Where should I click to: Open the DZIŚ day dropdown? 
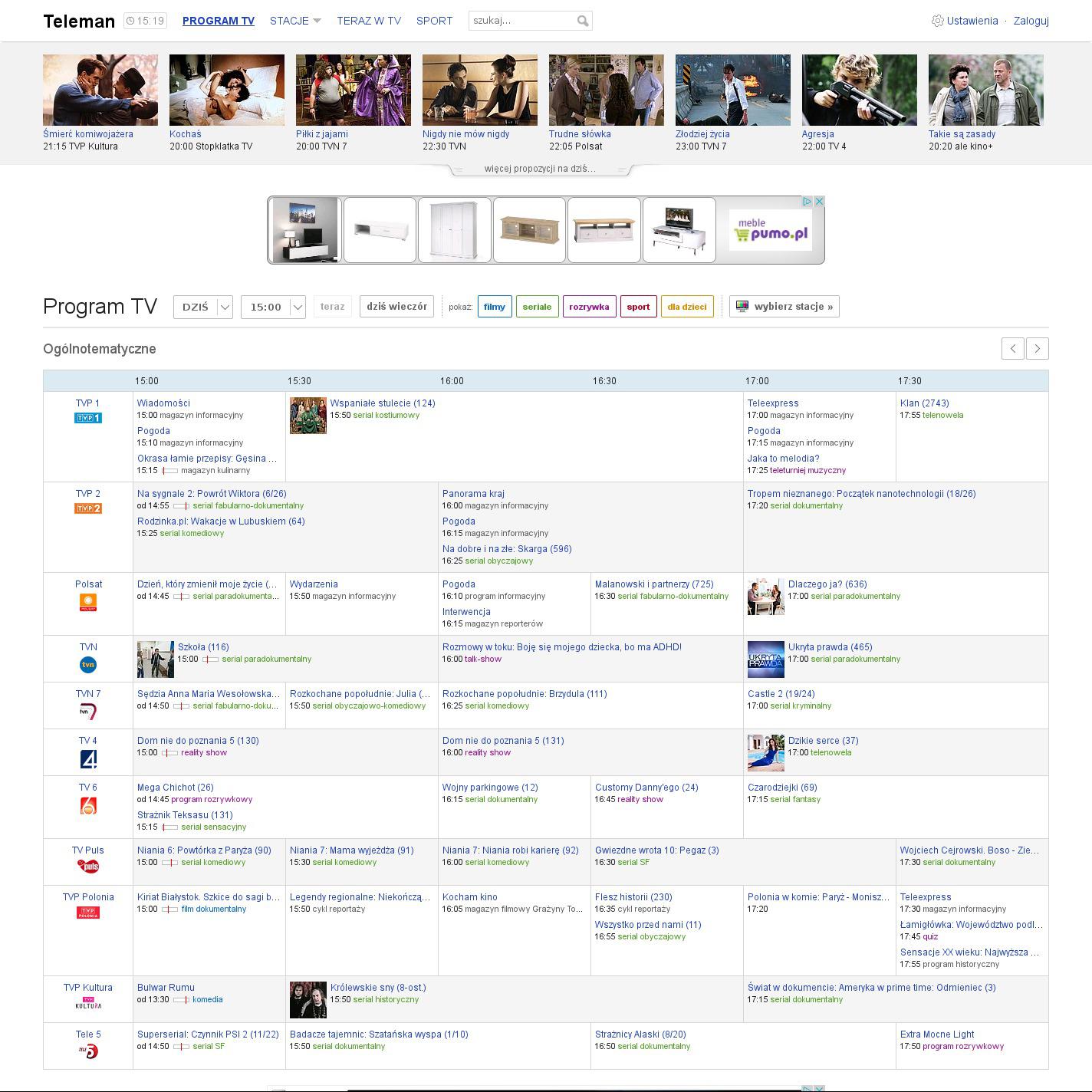[203, 307]
